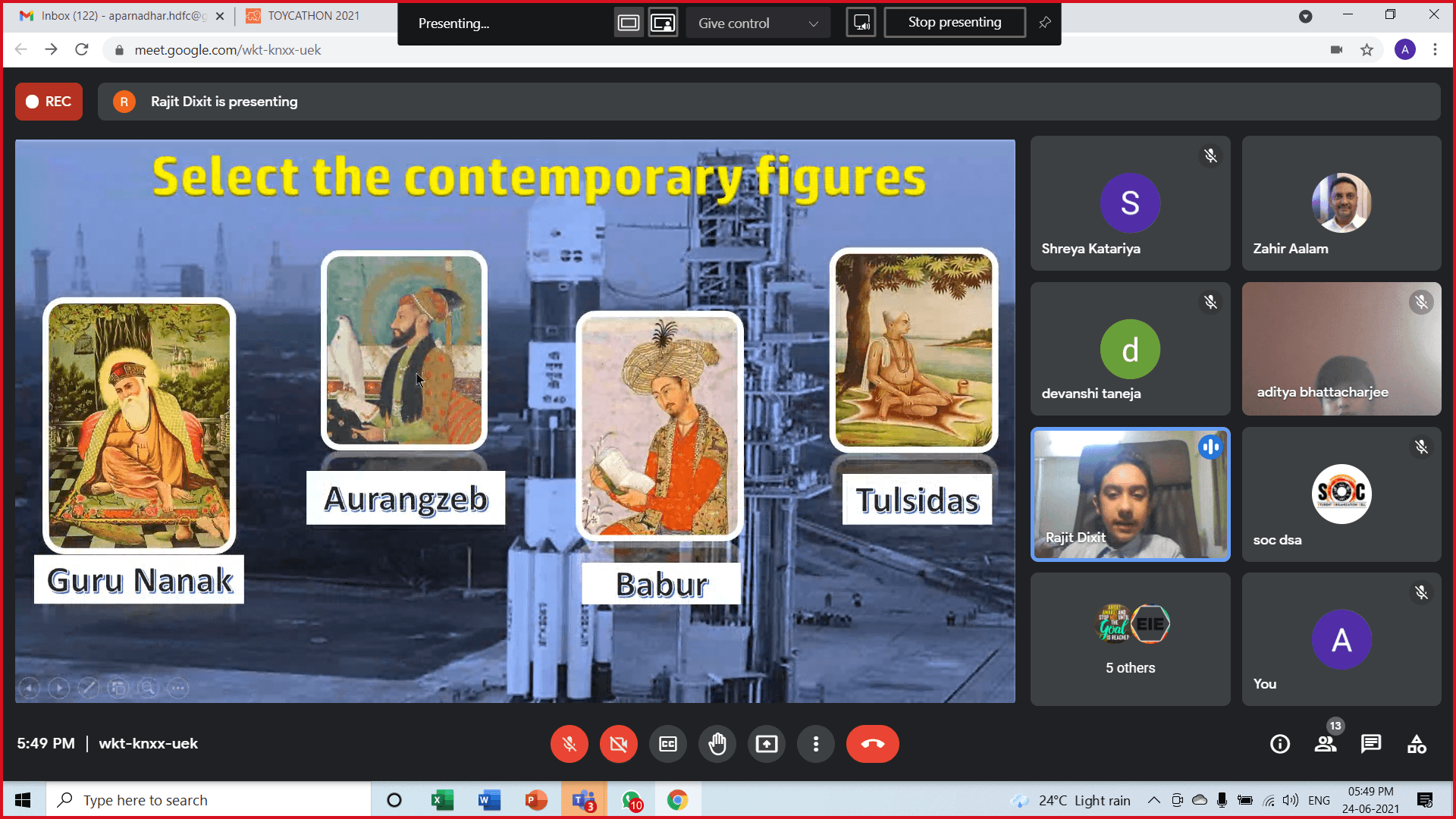Go back in browser history
Screen dimensions: 1456x819
tap(21, 50)
